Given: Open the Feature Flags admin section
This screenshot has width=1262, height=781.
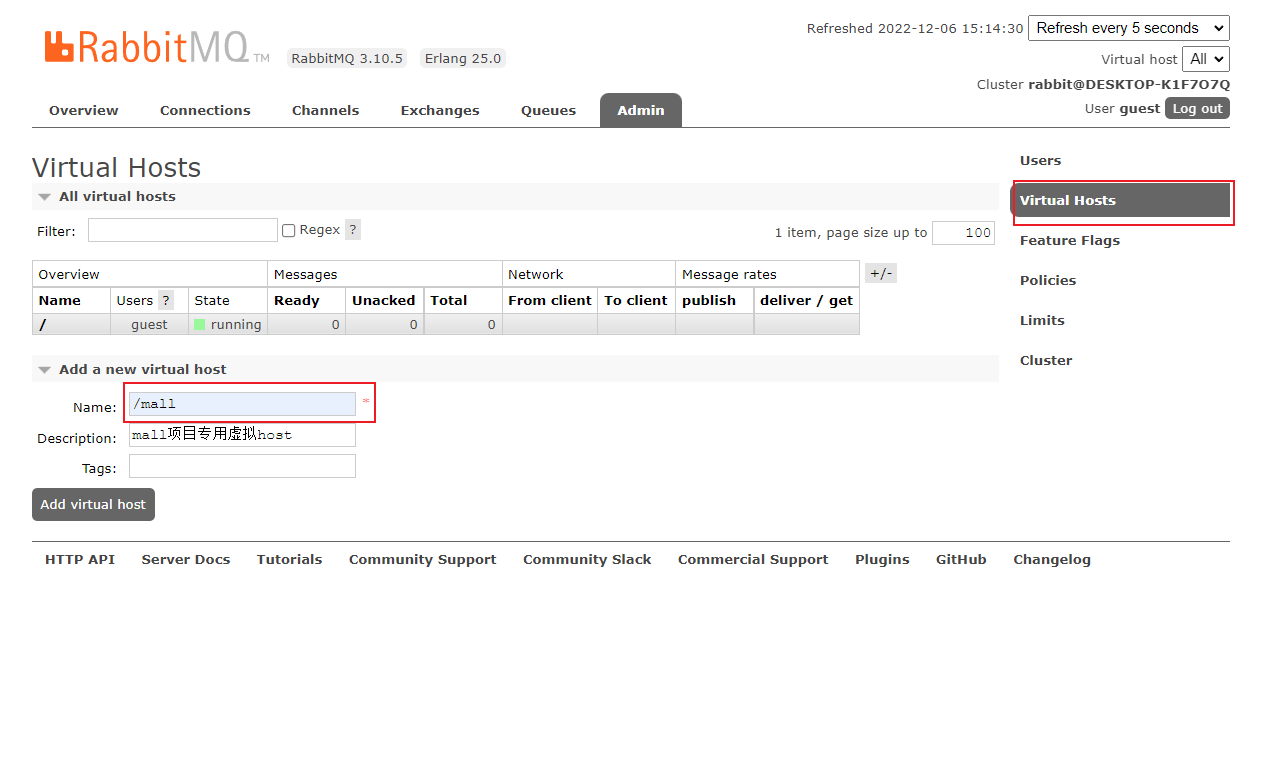Looking at the screenshot, I should 1070,241.
